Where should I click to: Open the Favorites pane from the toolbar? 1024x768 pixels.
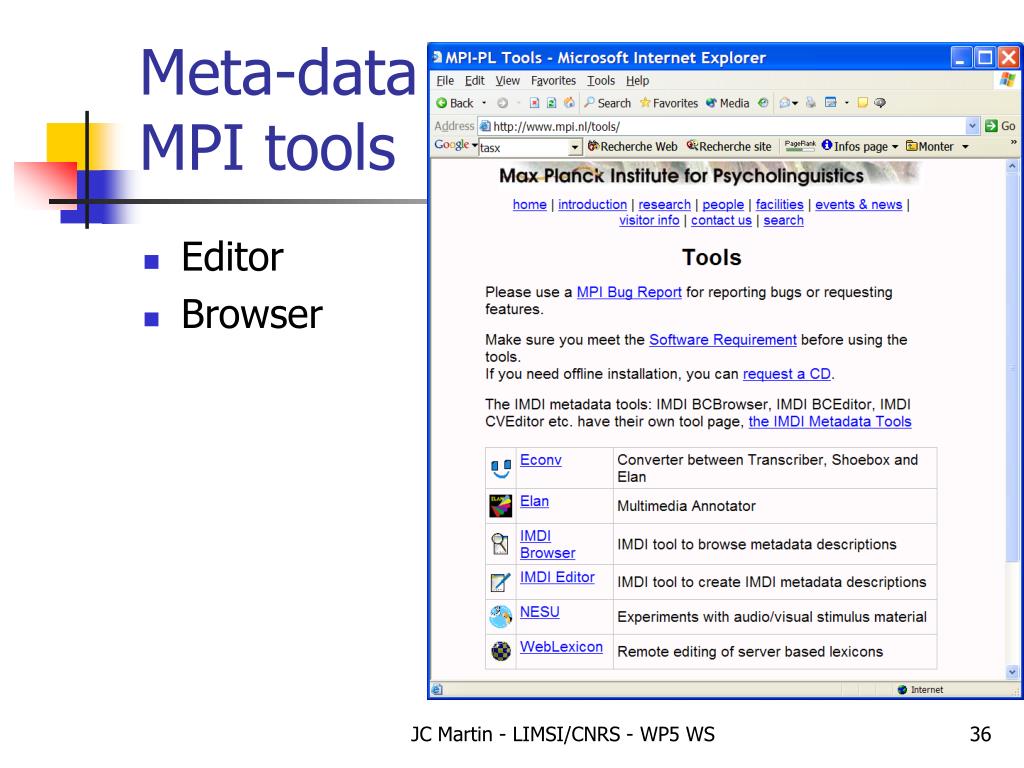pyautogui.click(x=669, y=103)
